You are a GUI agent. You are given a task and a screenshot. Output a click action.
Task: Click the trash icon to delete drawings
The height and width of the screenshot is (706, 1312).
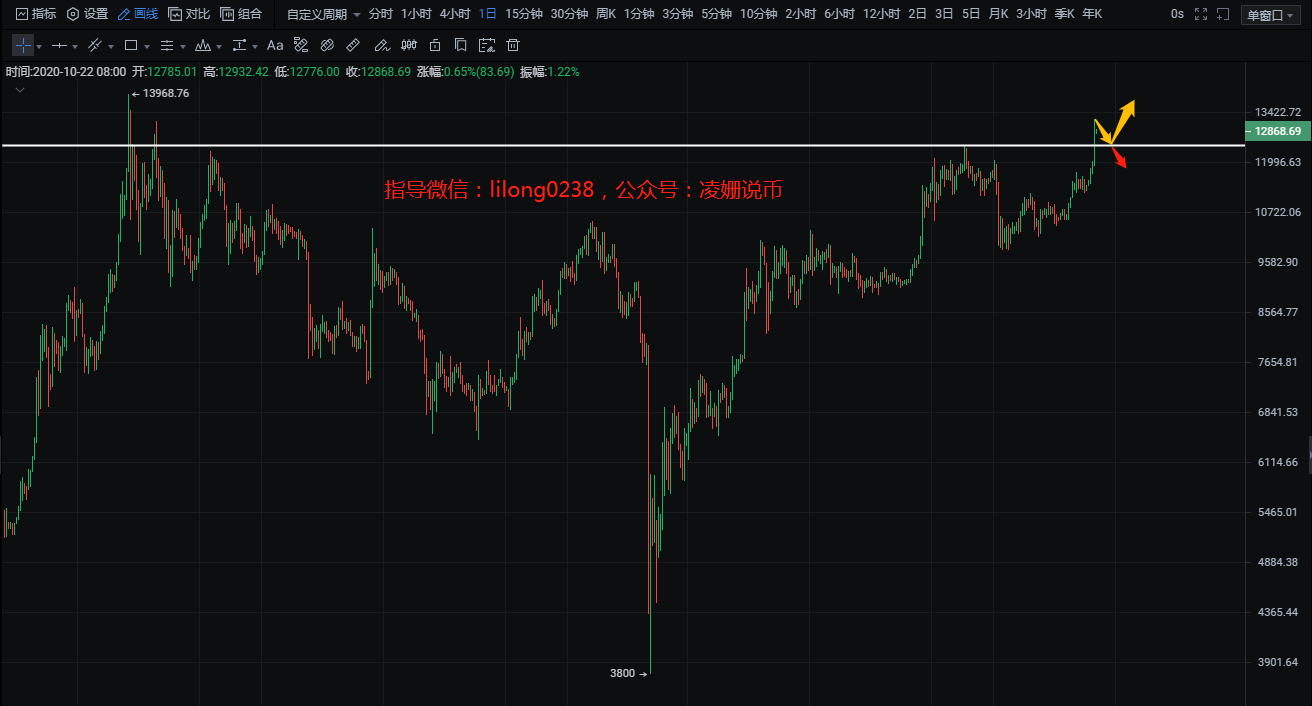pos(513,46)
